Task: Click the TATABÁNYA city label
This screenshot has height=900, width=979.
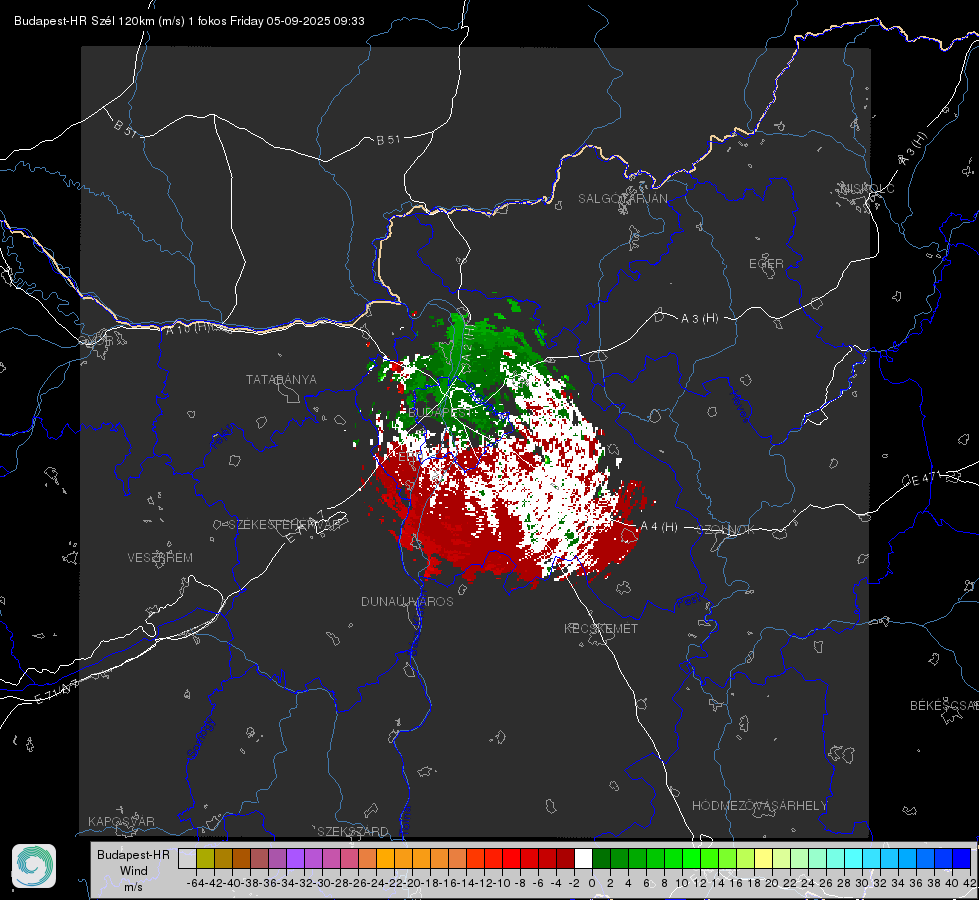Action: click(x=281, y=380)
